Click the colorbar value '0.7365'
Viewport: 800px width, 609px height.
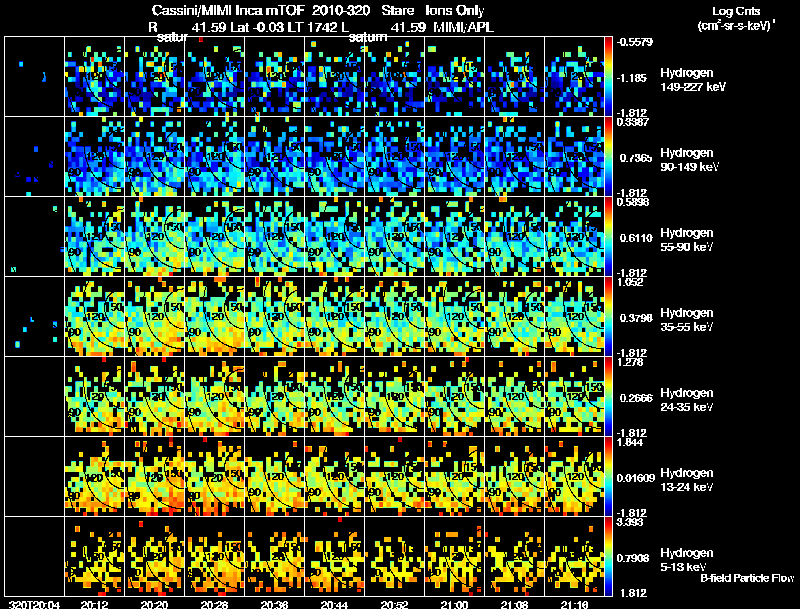636,158
